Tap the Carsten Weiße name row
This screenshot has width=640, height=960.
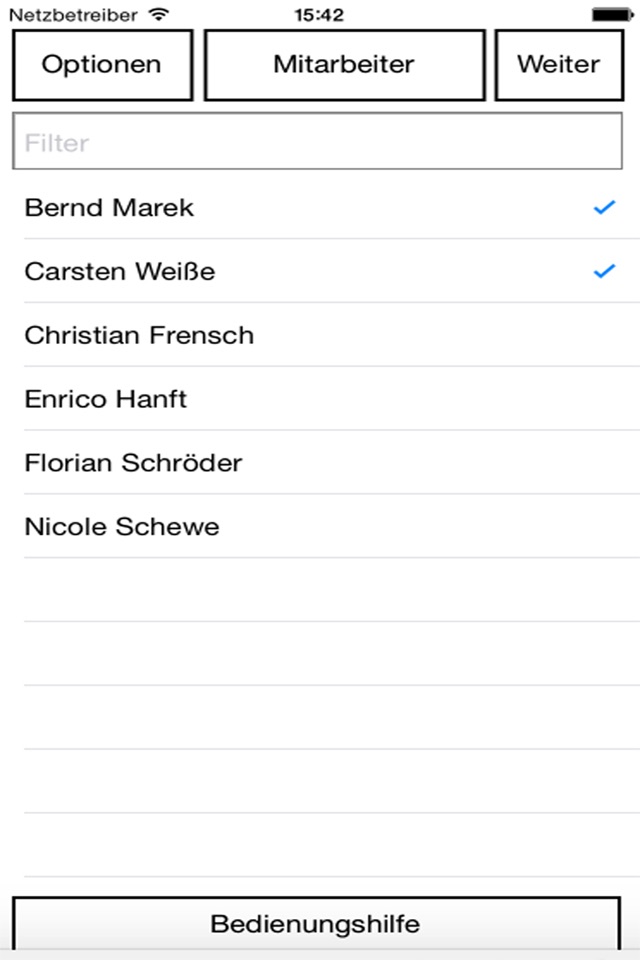(x=120, y=271)
